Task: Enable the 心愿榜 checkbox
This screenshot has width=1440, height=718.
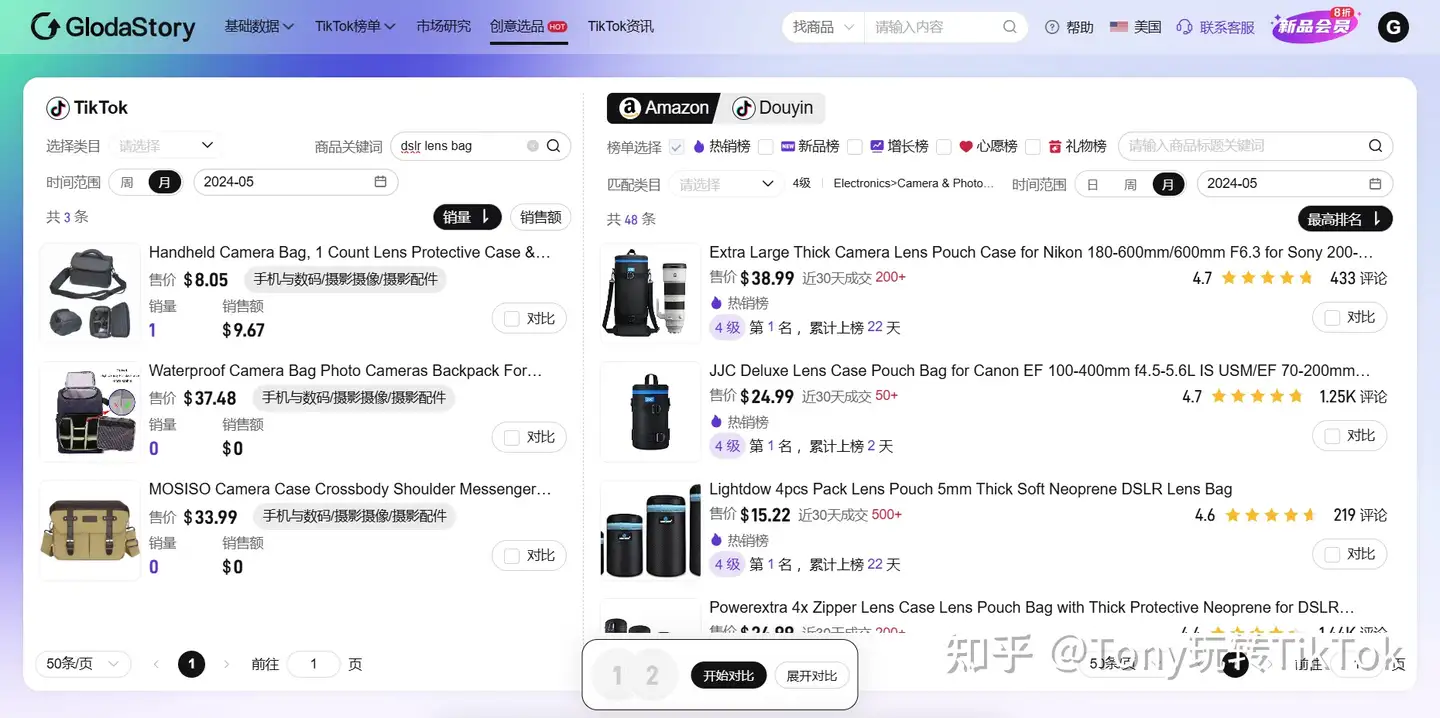Action: click(944, 147)
